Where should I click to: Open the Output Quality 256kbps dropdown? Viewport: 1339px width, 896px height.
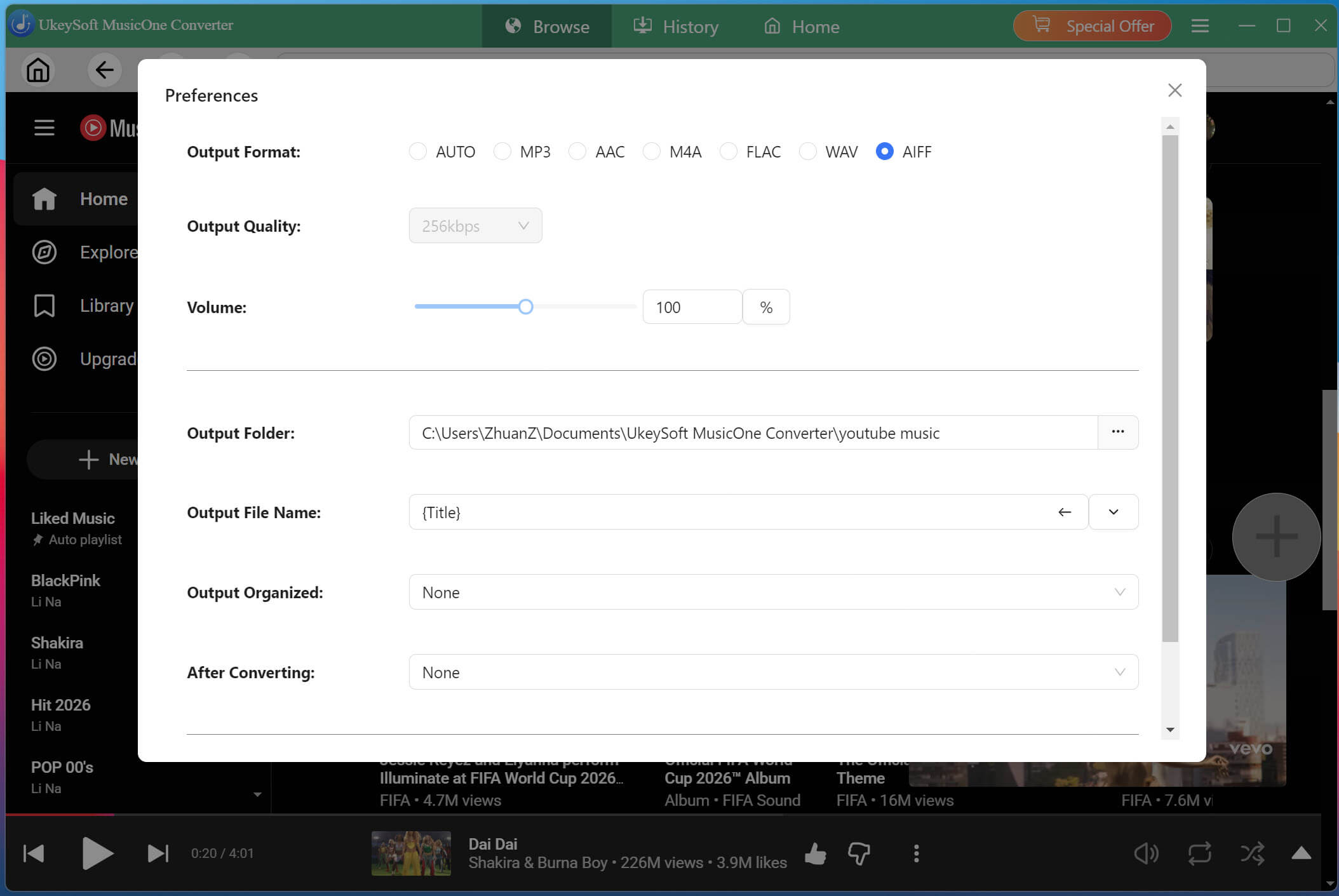[x=475, y=225]
